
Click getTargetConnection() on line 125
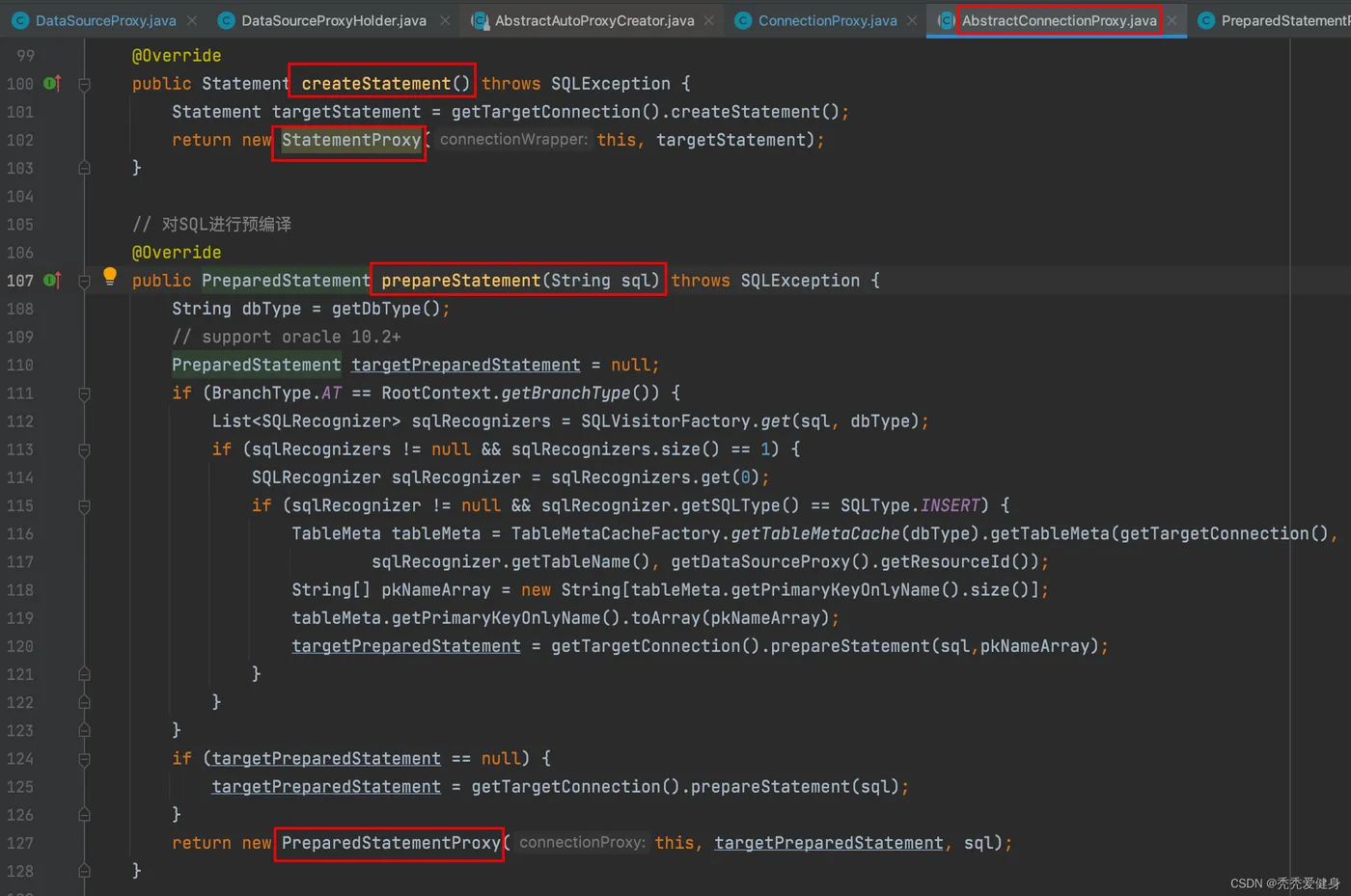[576, 787]
